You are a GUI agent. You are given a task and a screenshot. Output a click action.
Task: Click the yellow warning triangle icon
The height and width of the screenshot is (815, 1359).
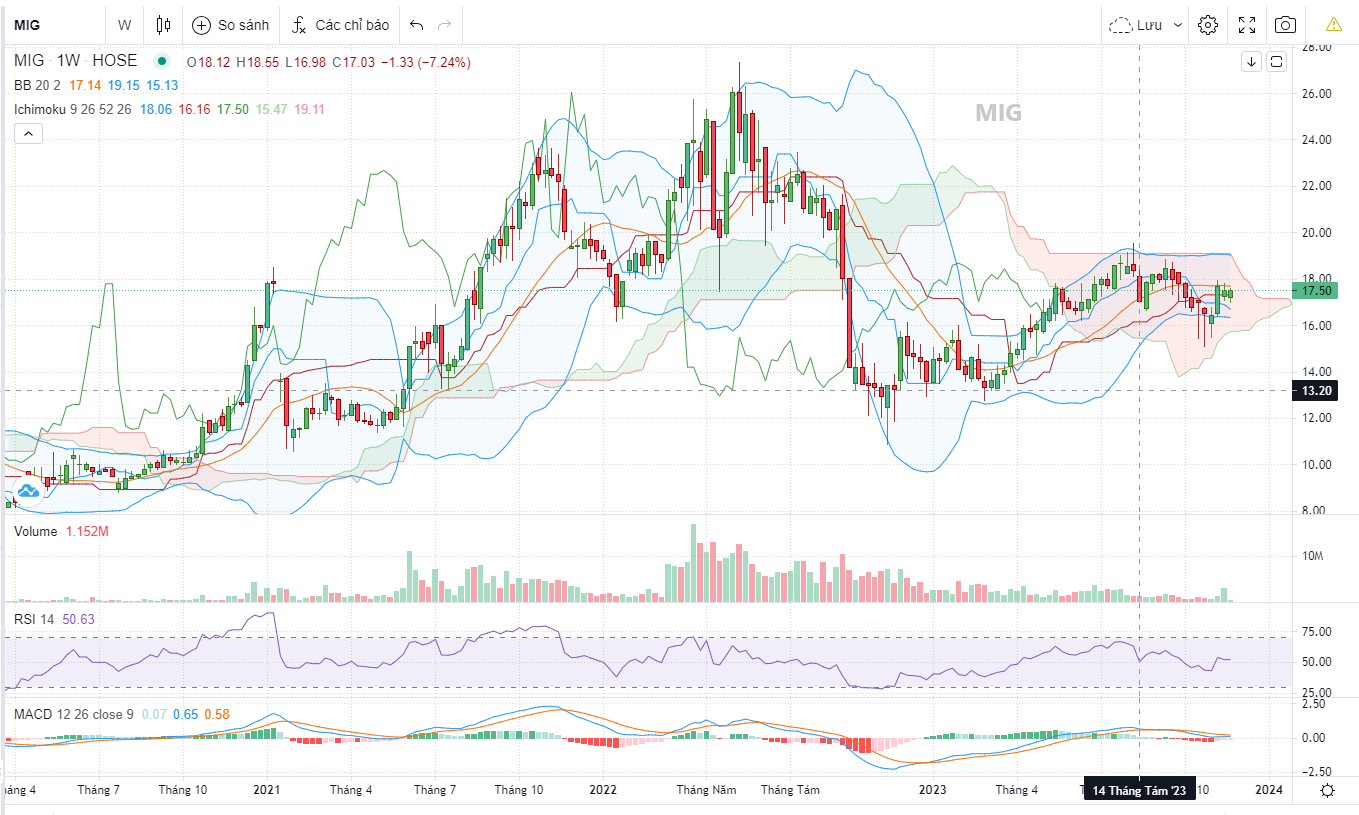(1334, 25)
